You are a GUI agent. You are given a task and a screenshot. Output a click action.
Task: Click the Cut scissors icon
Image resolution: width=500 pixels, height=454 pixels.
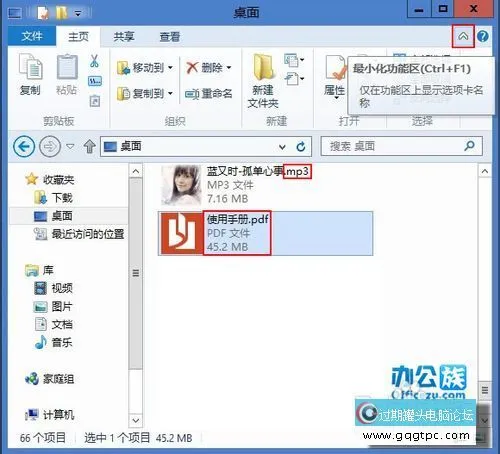coord(94,61)
